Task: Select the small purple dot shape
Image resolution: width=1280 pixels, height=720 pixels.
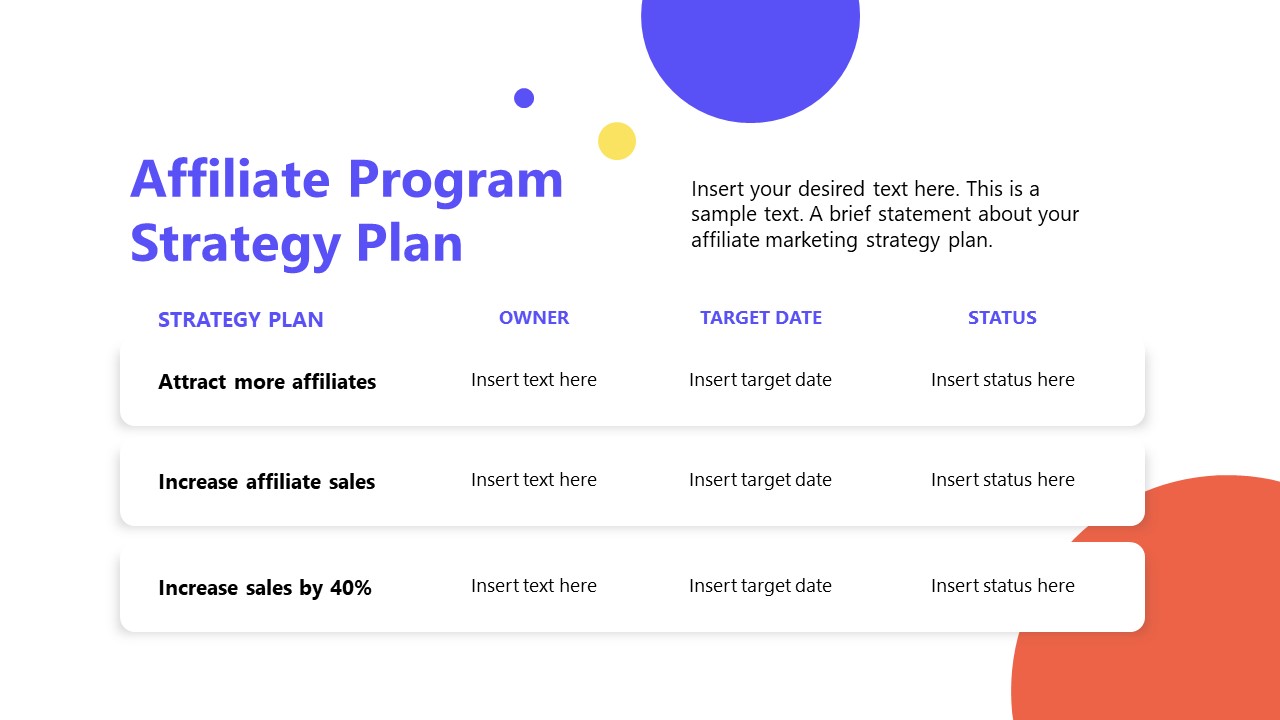Action: (524, 98)
